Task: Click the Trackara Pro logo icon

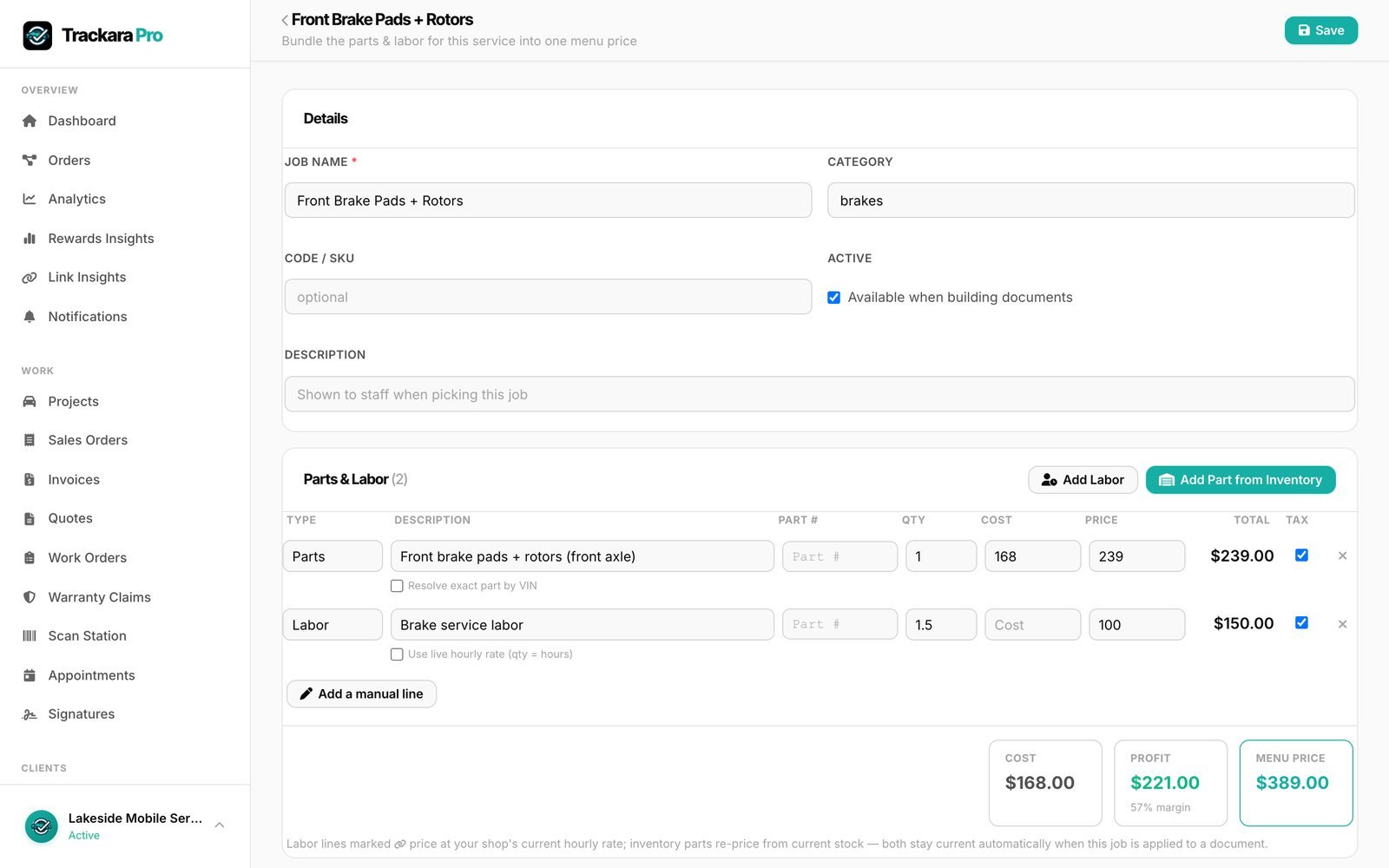Action: tap(37, 36)
